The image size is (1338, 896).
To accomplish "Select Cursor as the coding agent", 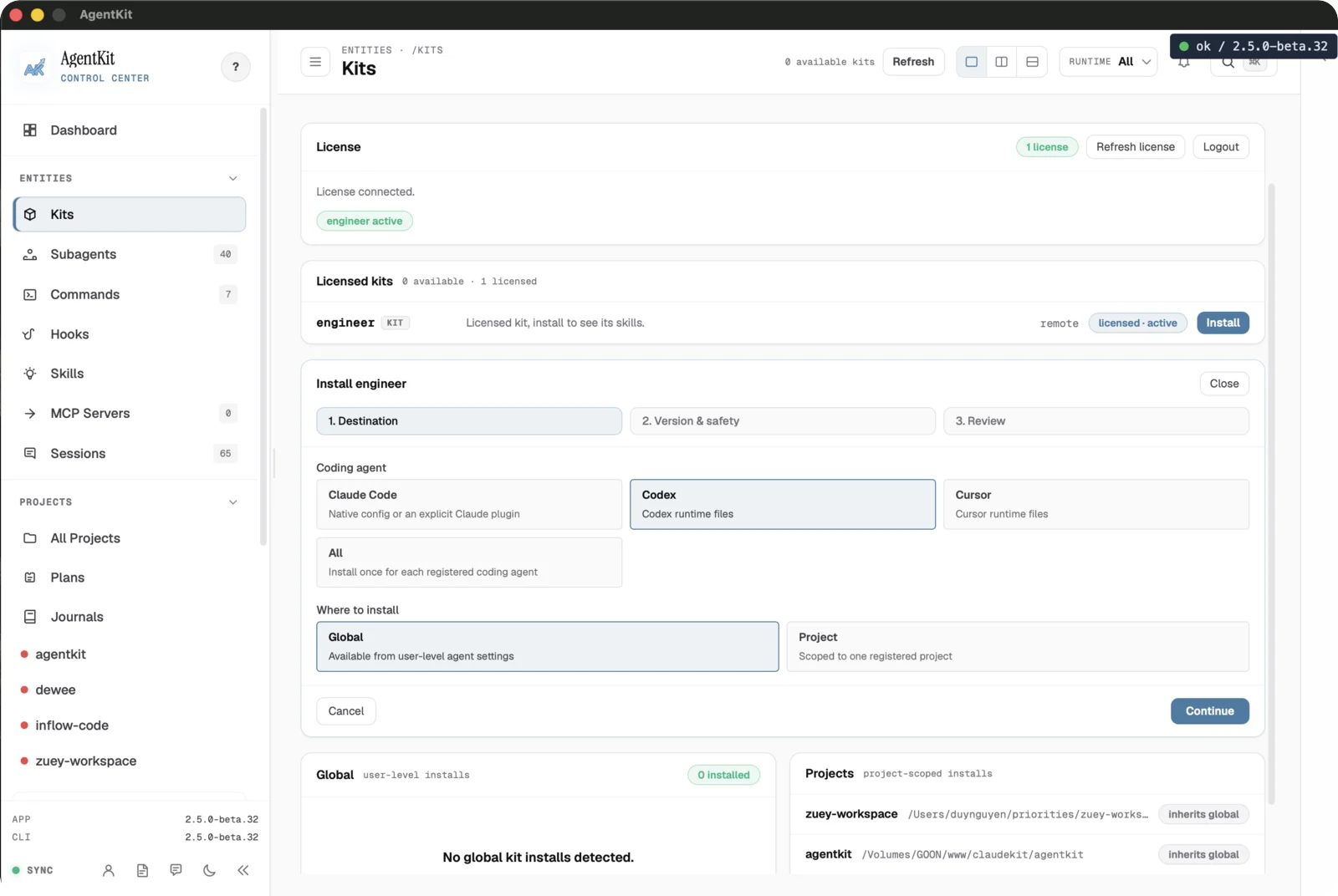I will coord(1096,504).
